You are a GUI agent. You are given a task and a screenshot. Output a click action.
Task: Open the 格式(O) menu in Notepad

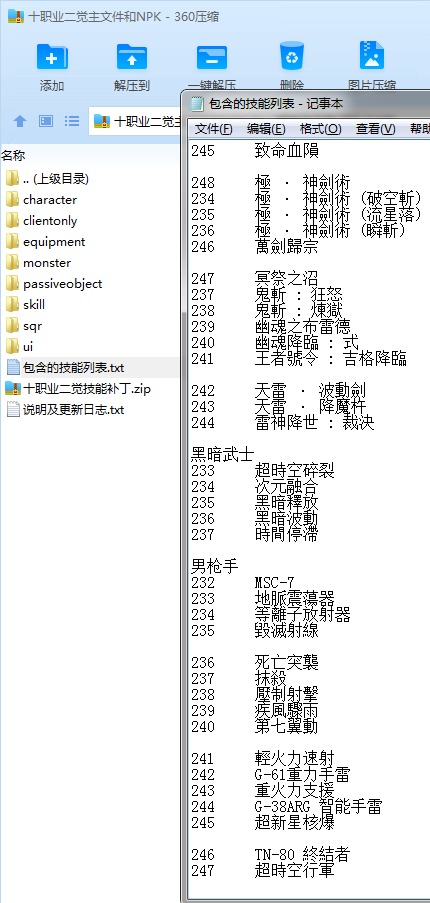(321, 128)
